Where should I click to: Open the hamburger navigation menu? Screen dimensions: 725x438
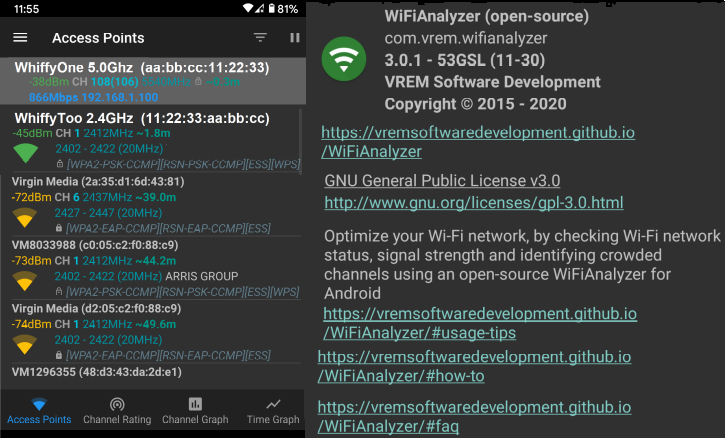[20, 37]
